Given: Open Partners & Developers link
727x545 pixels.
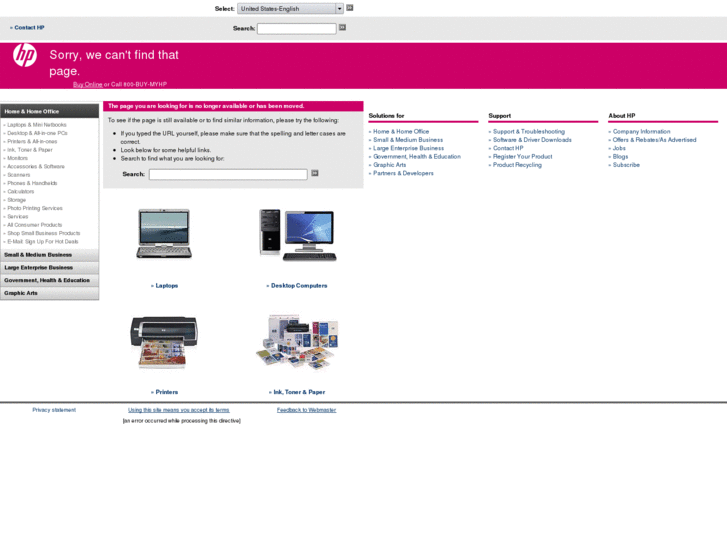Looking at the screenshot, I should (x=403, y=173).
